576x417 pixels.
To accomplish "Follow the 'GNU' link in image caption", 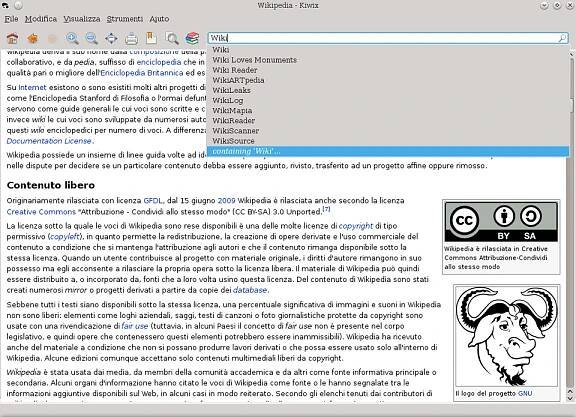I will pyautogui.click(x=525, y=393).
